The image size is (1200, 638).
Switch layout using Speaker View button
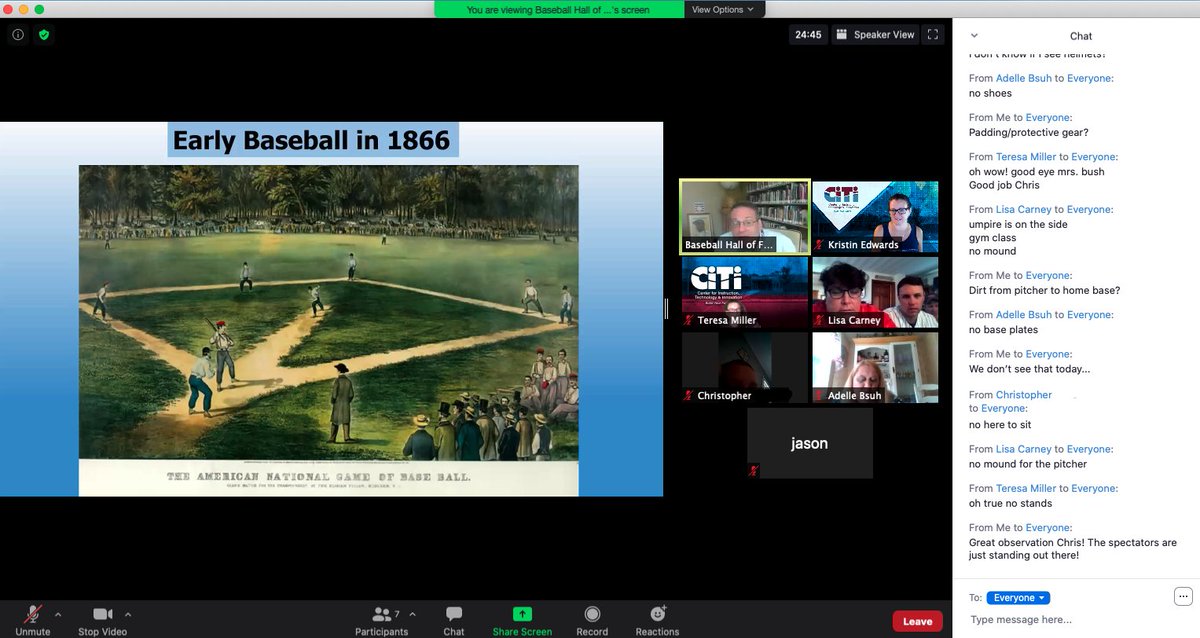point(875,34)
